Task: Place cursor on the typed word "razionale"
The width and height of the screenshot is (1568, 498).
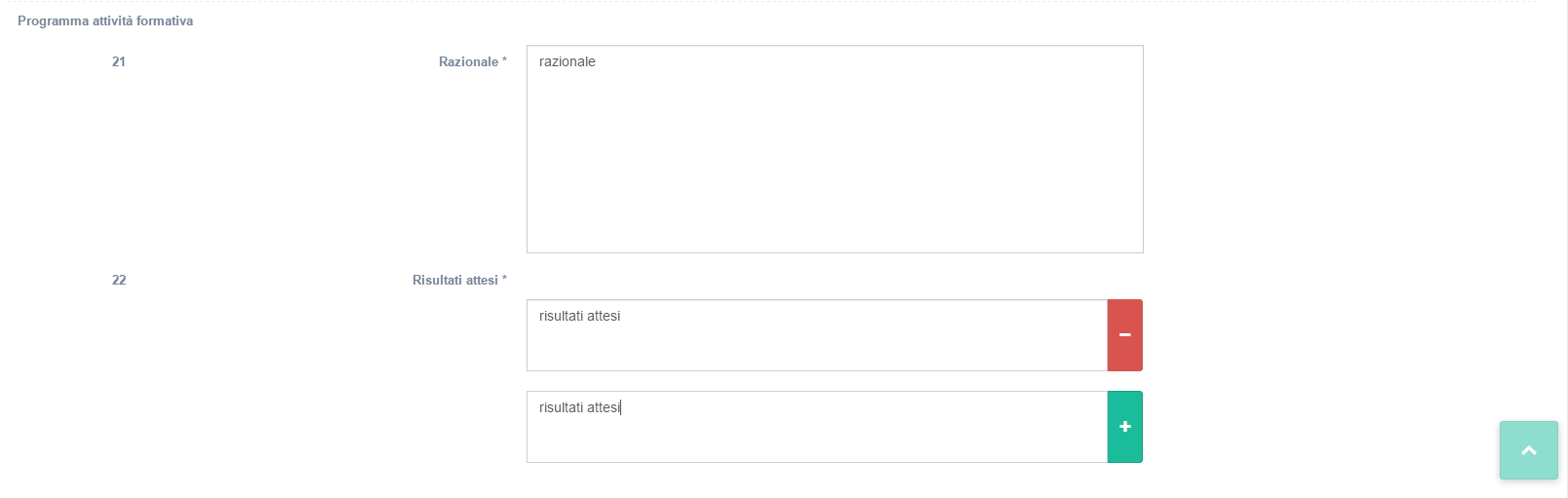Action: tap(567, 61)
